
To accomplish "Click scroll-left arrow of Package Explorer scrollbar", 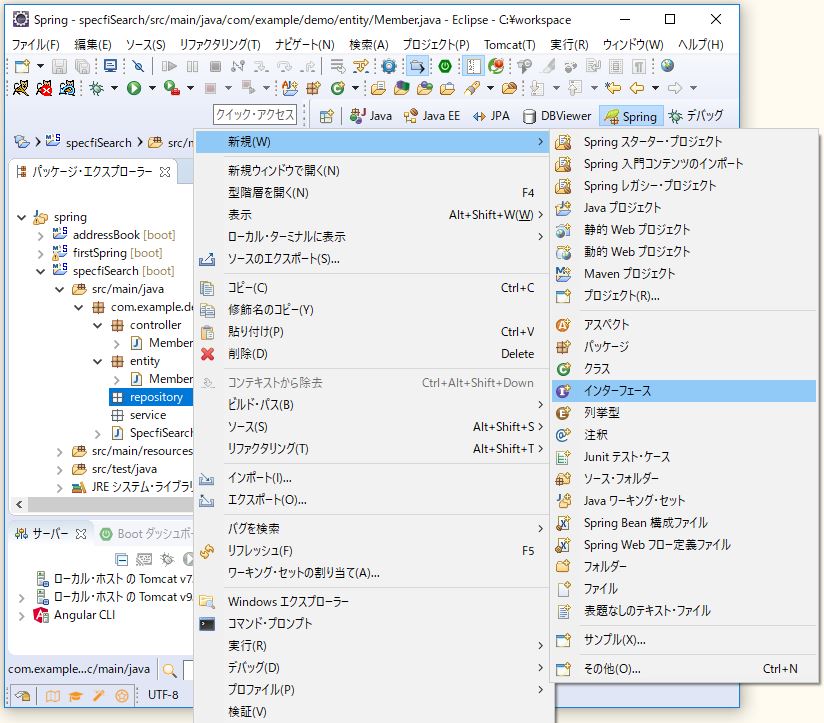I will (19, 504).
